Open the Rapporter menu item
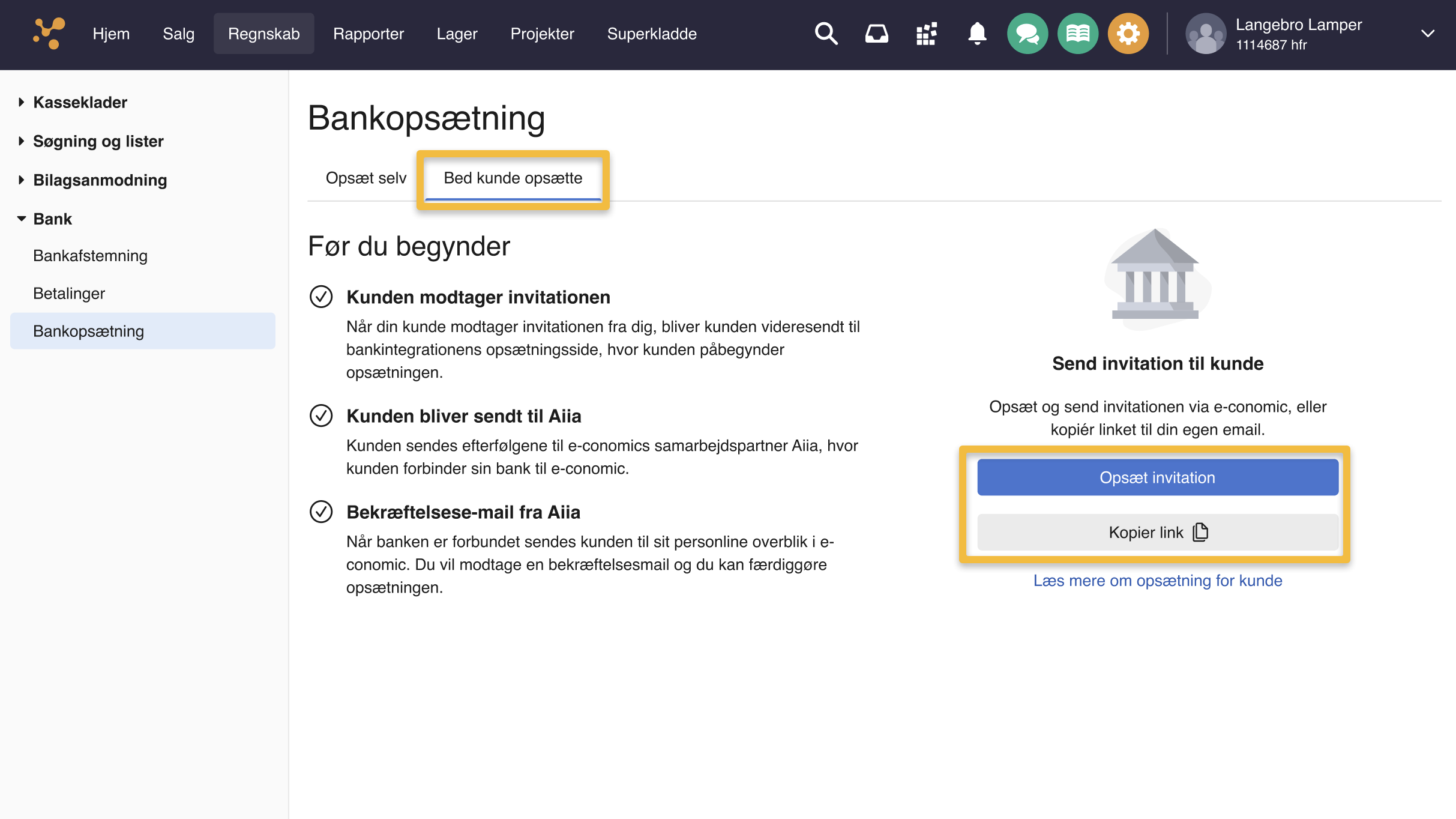1456x819 pixels. tap(369, 34)
